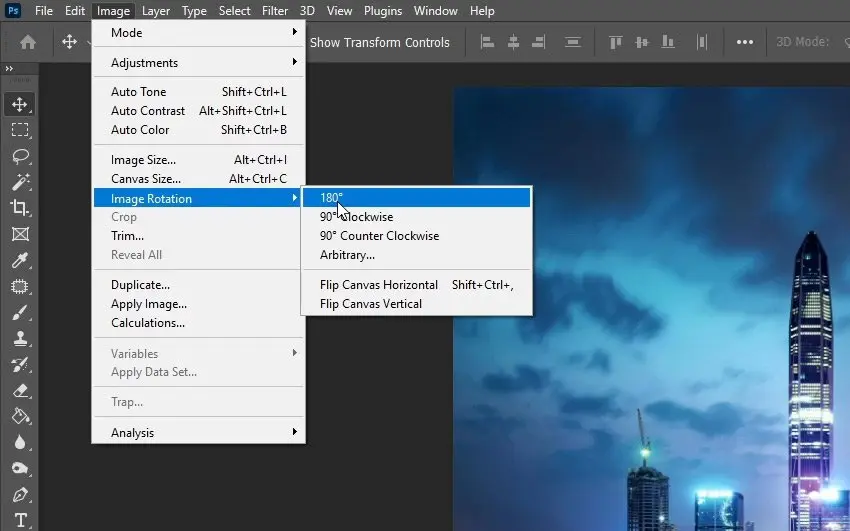Open the Plugins menu

[383, 11]
